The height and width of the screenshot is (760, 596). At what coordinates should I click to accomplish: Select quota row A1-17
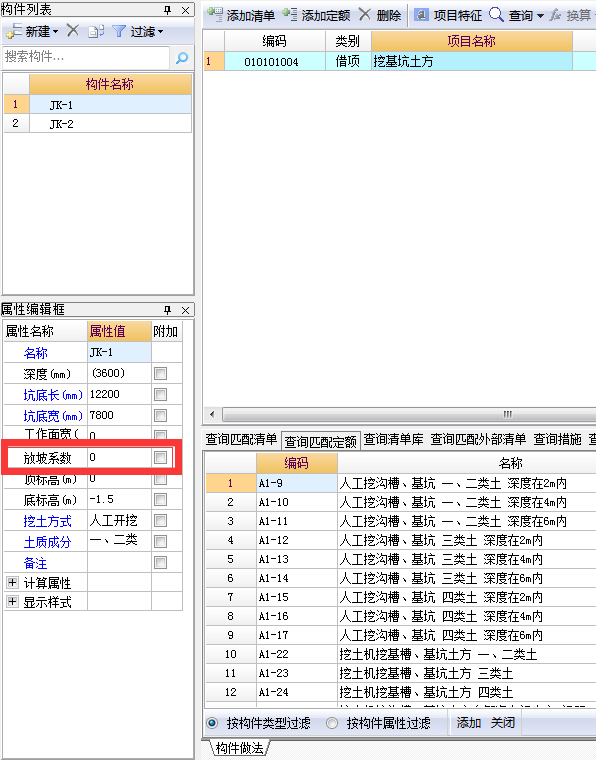tap(400, 635)
